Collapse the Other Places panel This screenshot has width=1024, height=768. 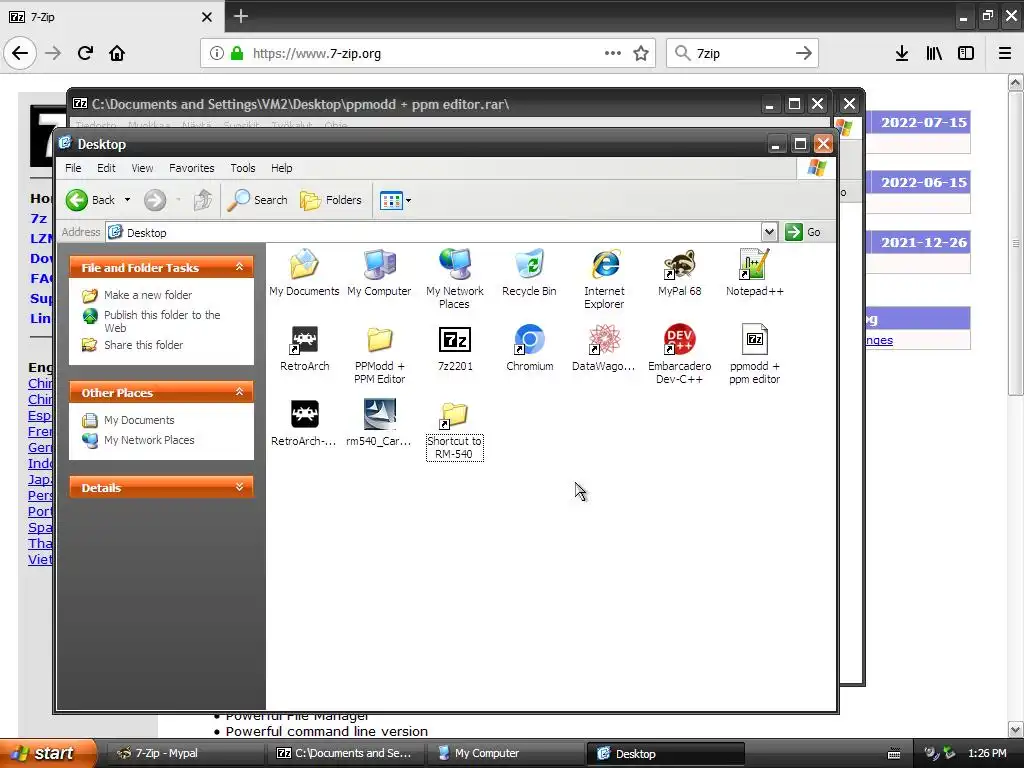pos(240,392)
